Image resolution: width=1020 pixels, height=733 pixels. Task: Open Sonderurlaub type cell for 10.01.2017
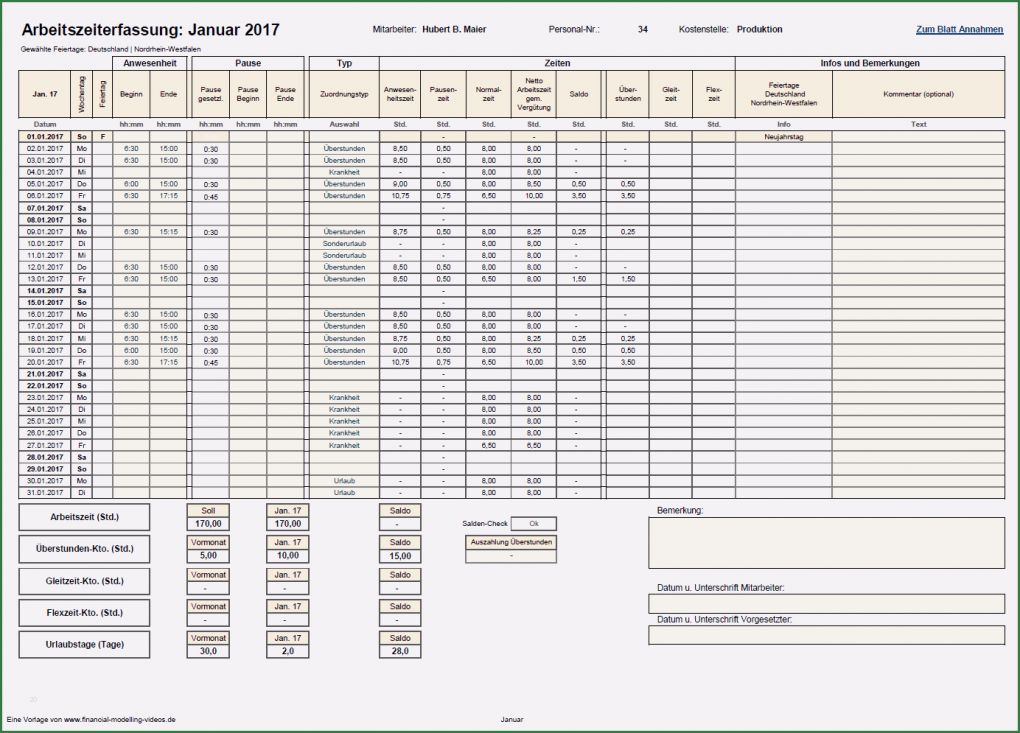[344, 243]
